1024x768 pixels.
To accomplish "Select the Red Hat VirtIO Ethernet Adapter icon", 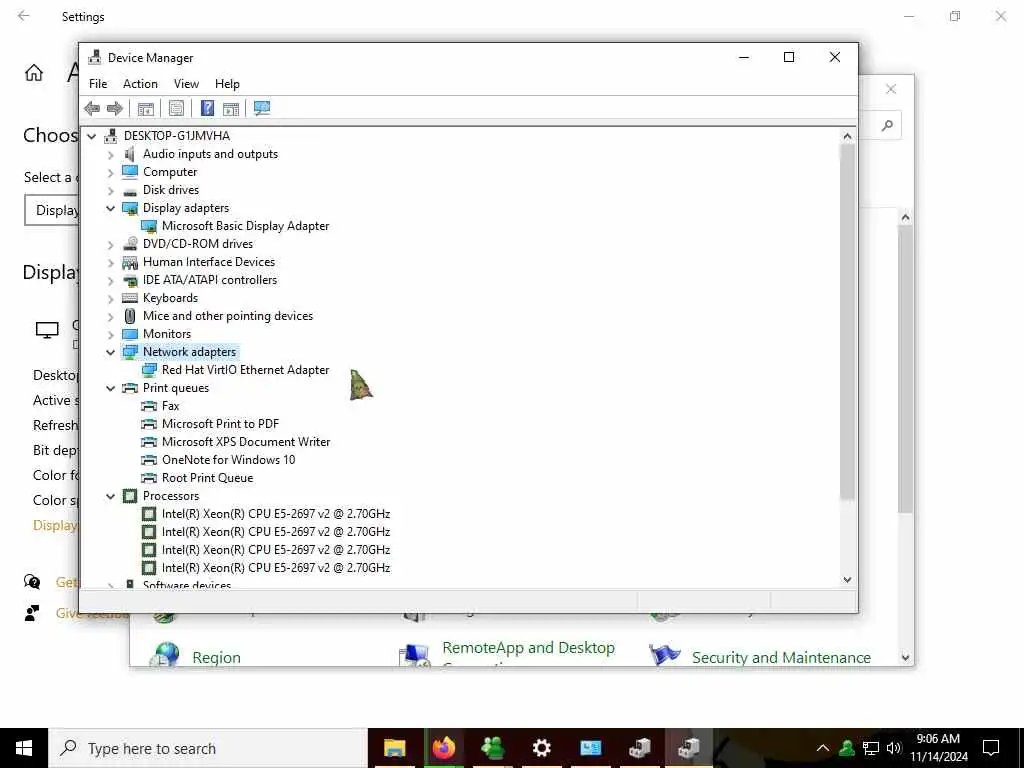I will click(x=149, y=370).
